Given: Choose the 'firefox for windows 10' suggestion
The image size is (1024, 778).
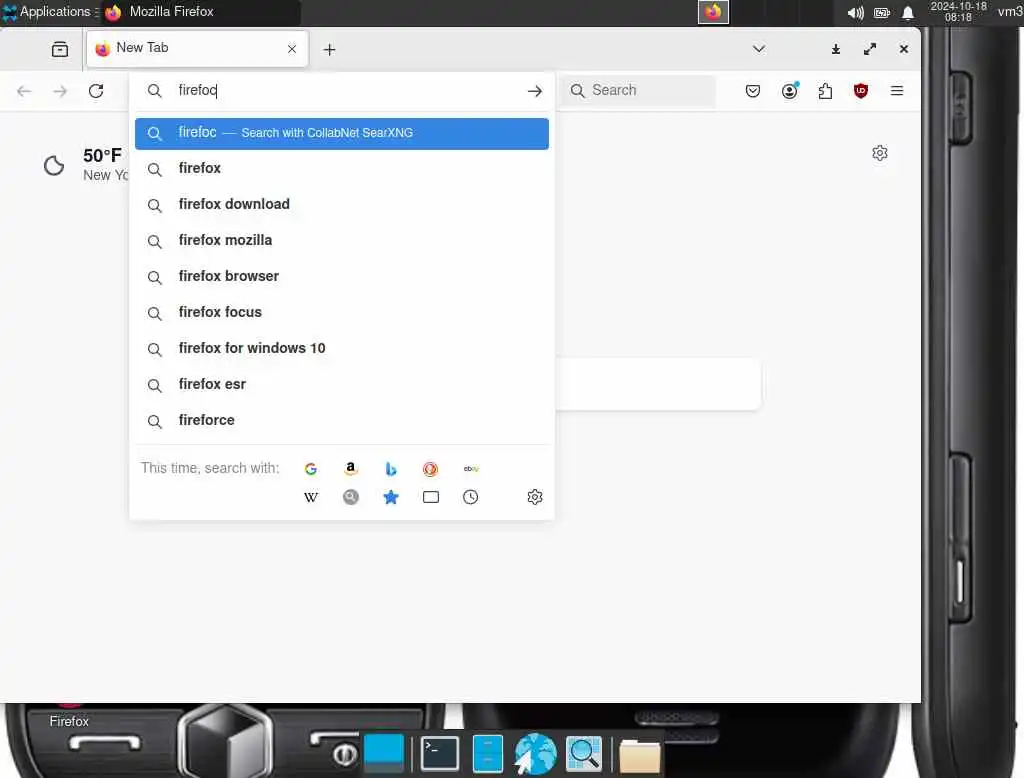Looking at the screenshot, I should coord(342,348).
